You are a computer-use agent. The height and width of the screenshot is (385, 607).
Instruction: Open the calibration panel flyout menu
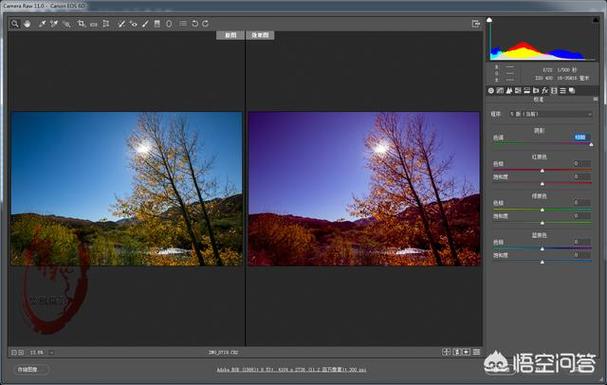[595, 99]
